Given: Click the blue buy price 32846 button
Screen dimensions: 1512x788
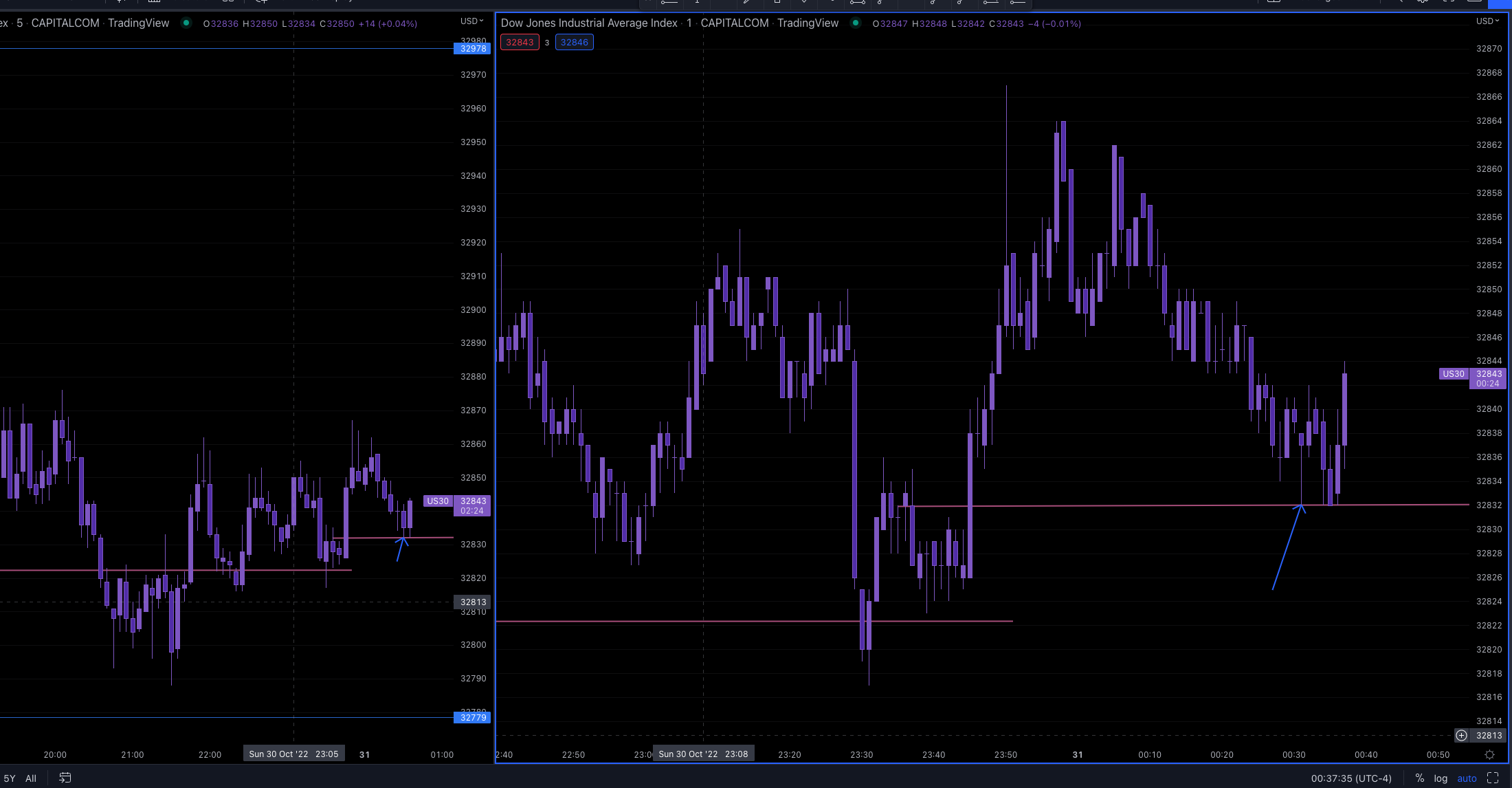Looking at the screenshot, I should (574, 42).
